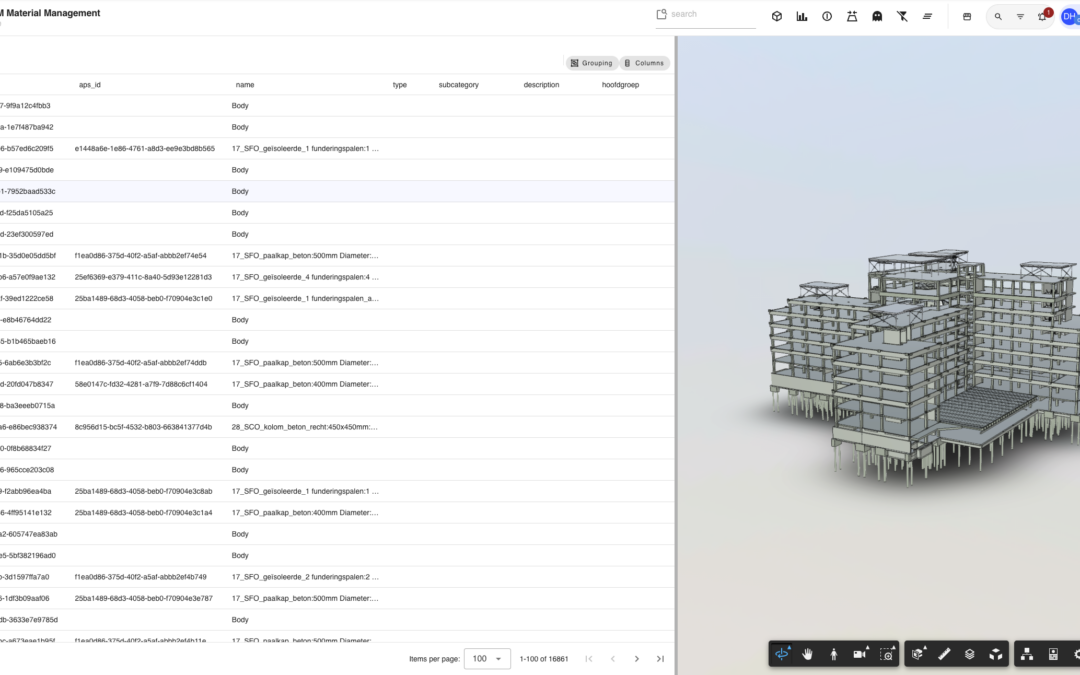Click the search field document icon
This screenshot has width=1080, height=675.
click(x=661, y=14)
